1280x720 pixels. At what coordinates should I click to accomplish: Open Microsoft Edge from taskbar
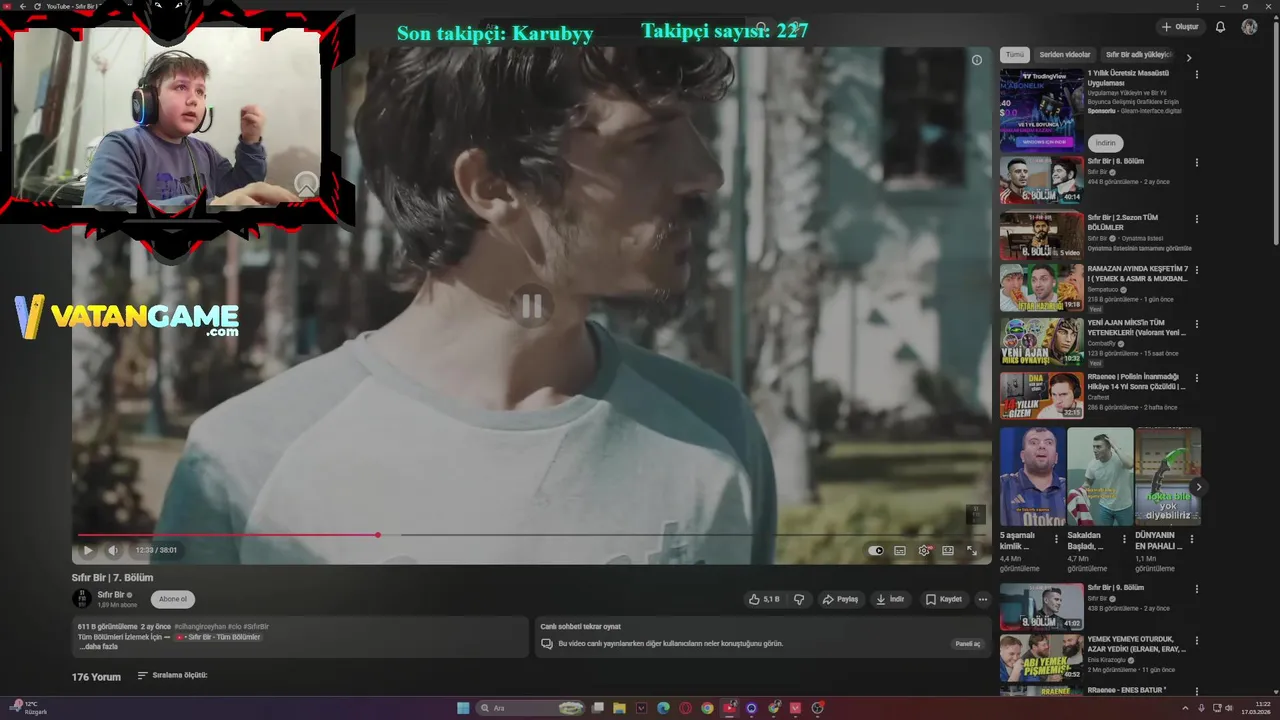pyautogui.click(x=663, y=708)
